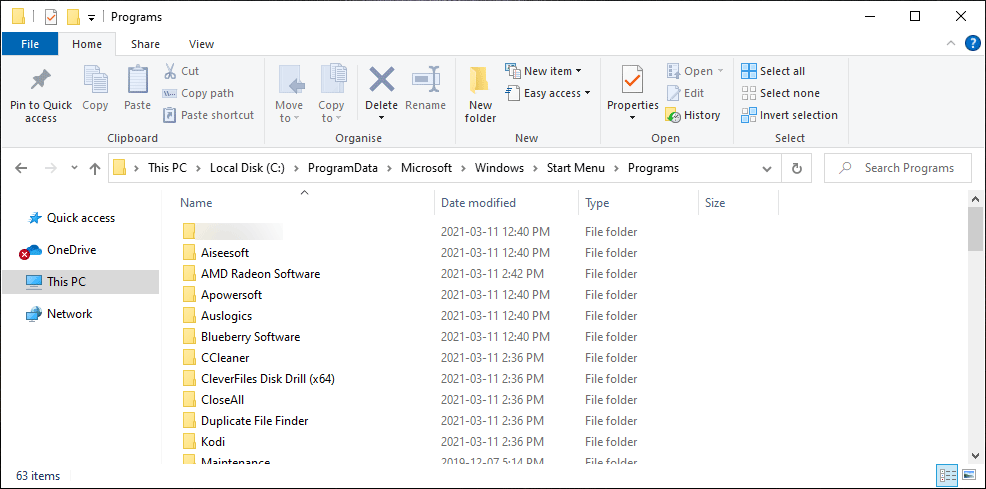Click Start Menu in the address path
Image resolution: width=986 pixels, height=489 pixels.
(575, 168)
